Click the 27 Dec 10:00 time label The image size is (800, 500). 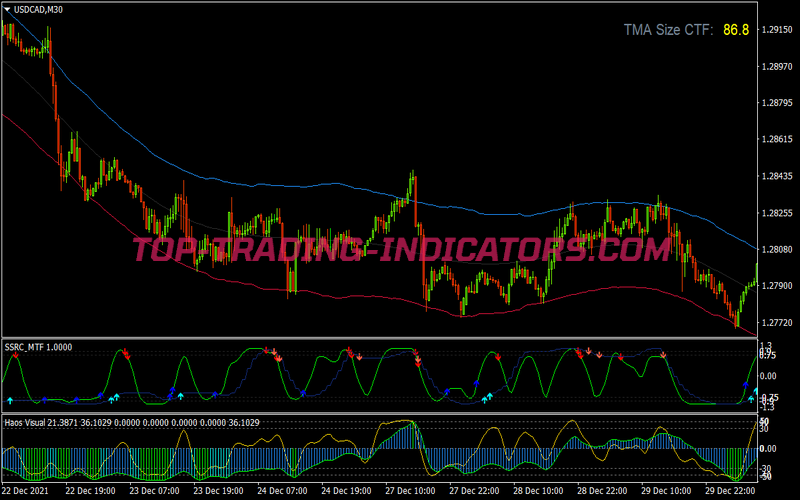coord(410,490)
